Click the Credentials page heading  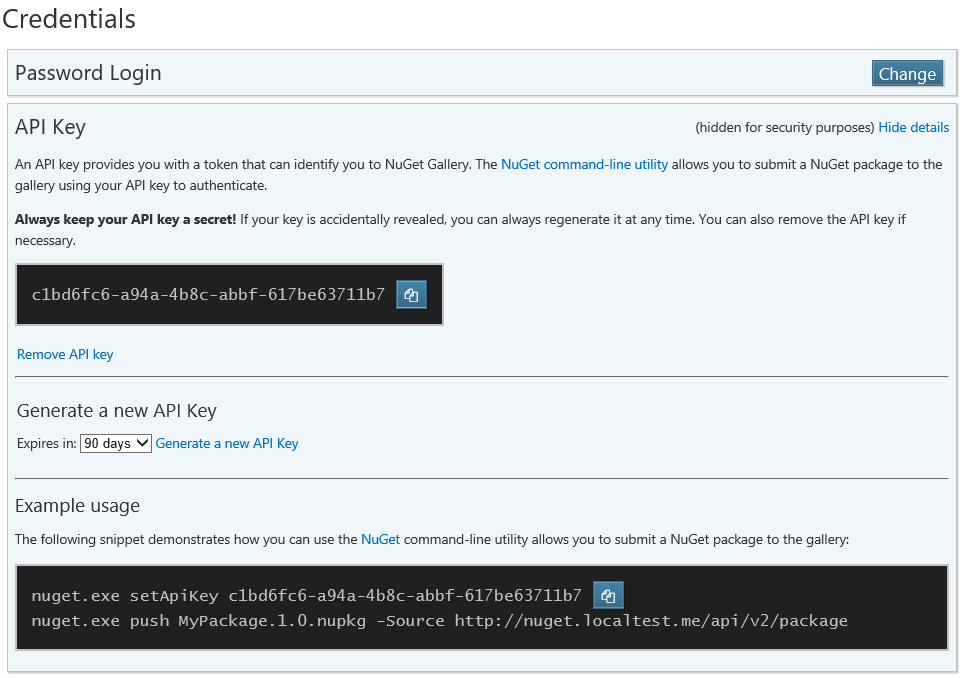pyautogui.click(x=68, y=18)
